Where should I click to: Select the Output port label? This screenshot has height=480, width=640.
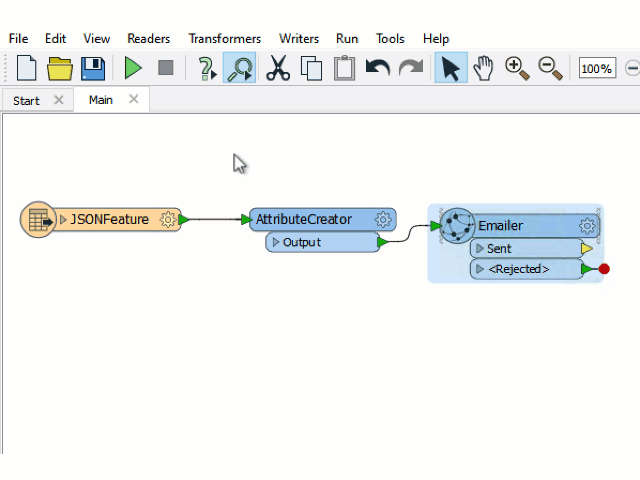302,242
